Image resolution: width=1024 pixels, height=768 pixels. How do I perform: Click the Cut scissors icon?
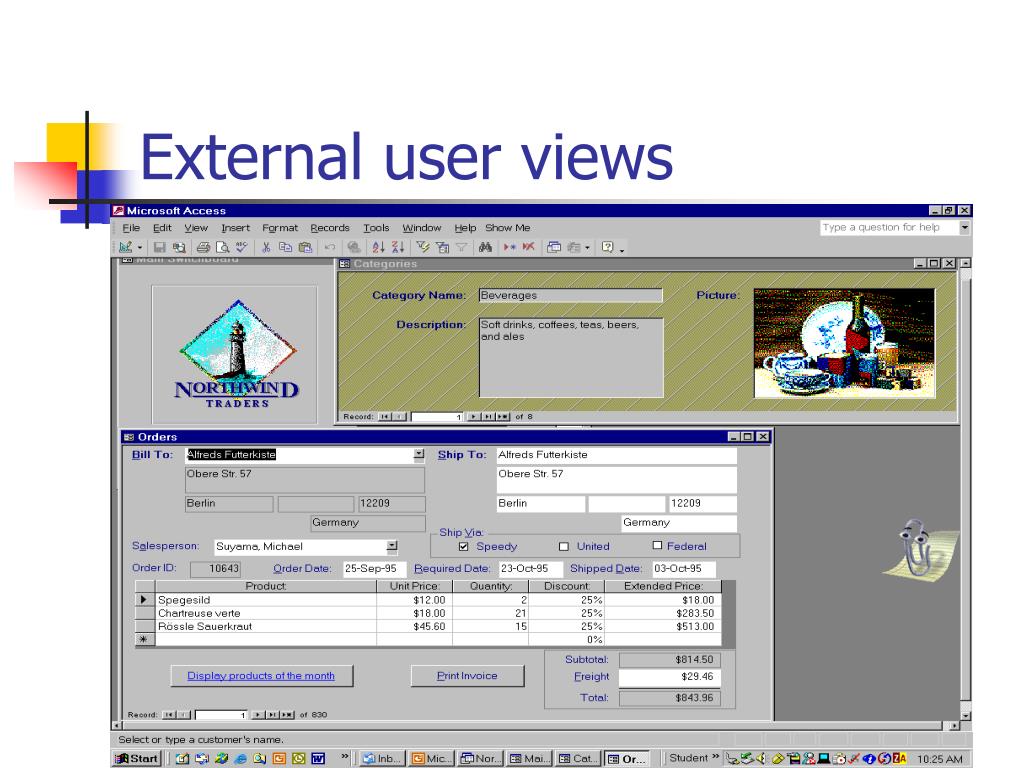pyautogui.click(x=266, y=248)
